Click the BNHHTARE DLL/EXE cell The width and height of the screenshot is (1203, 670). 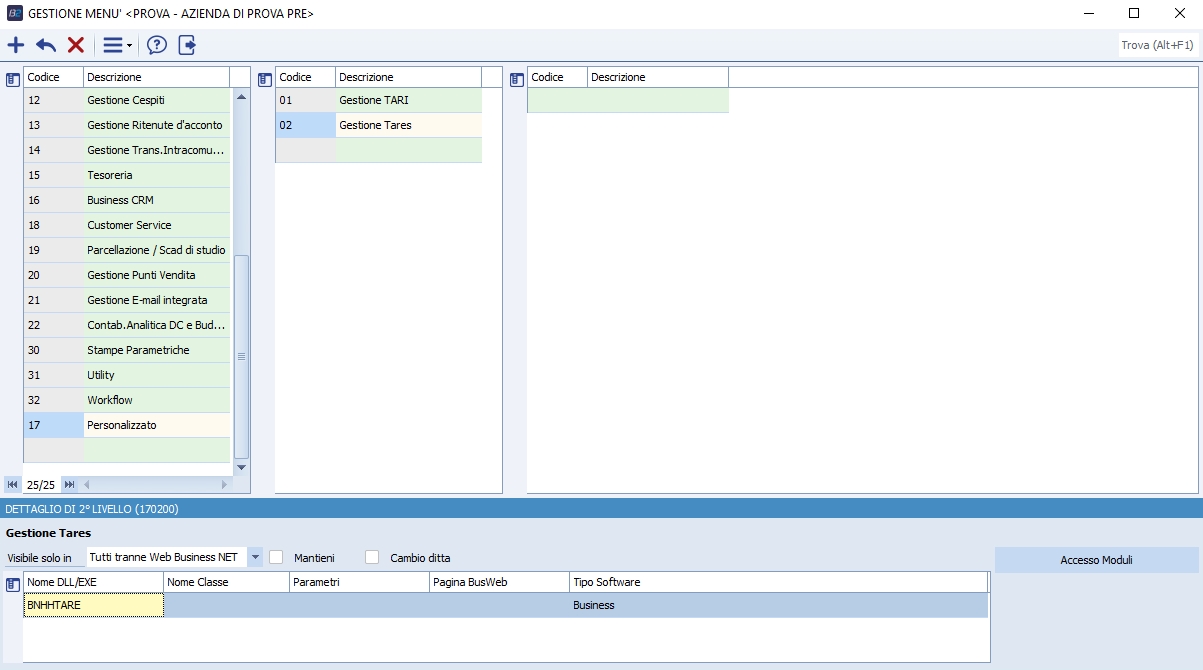point(94,605)
